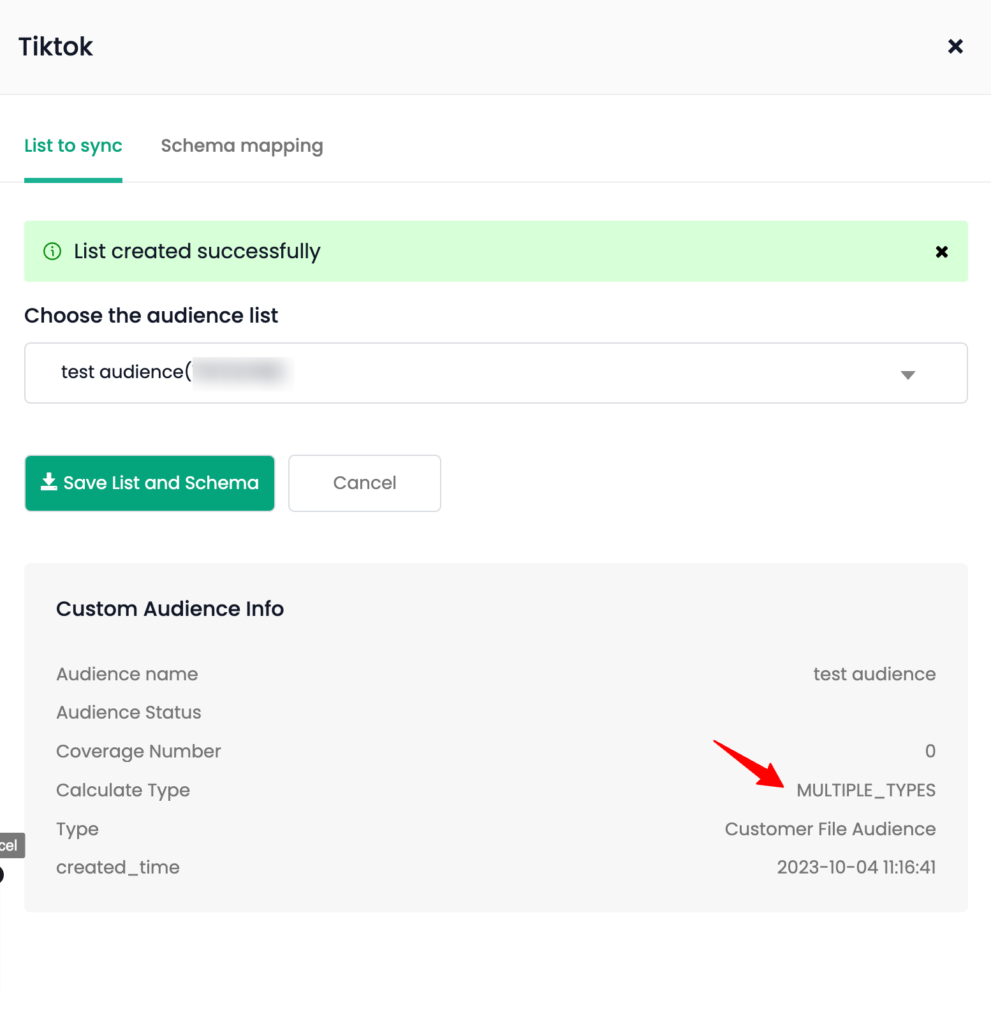
Task: Click the 'Custom Audience Info' heading
Action: pyautogui.click(x=170, y=609)
